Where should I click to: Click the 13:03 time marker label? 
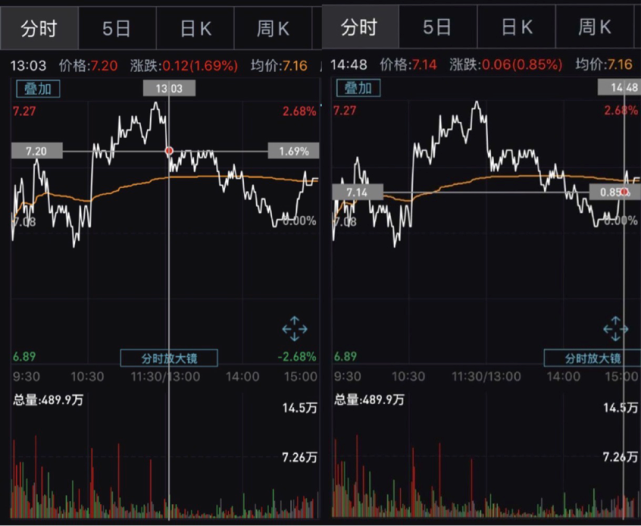coord(169,88)
